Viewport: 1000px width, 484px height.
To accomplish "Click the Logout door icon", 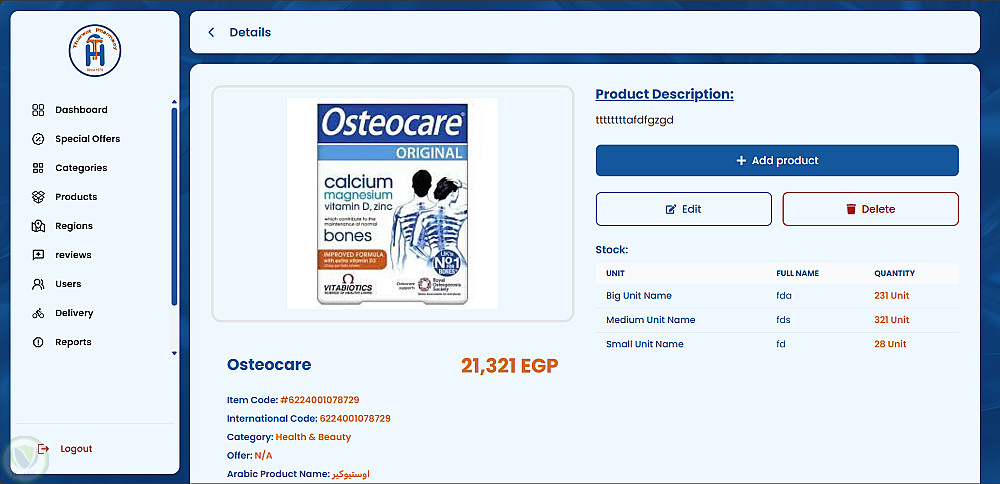I will point(43,449).
